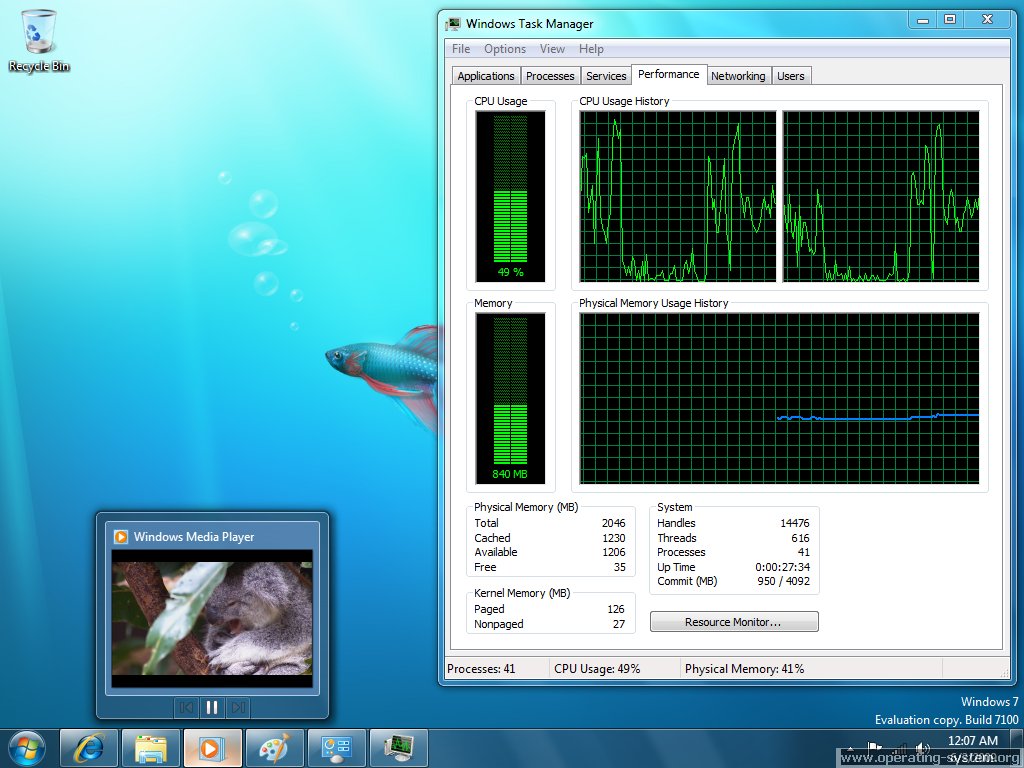Viewport: 1024px width, 768px height.
Task: Maximize the Task Manager window
Action: 950,20
